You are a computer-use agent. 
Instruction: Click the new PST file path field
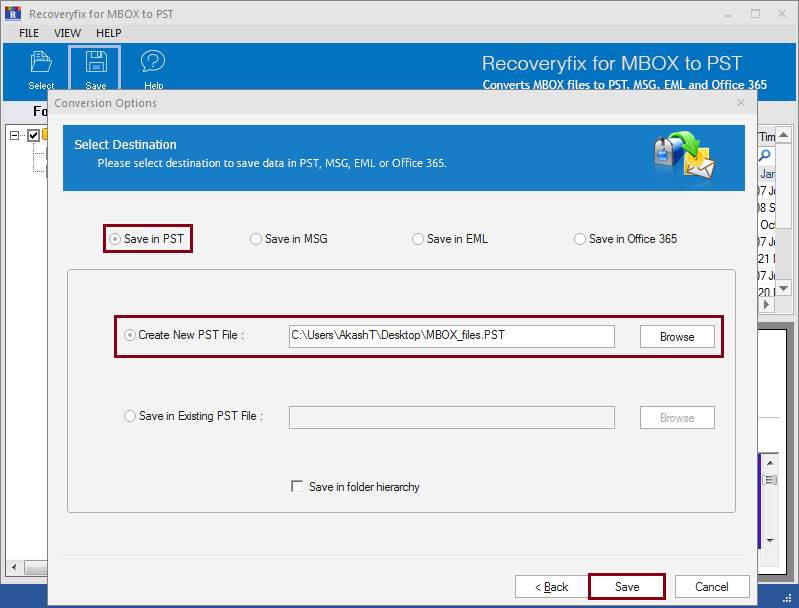point(451,336)
